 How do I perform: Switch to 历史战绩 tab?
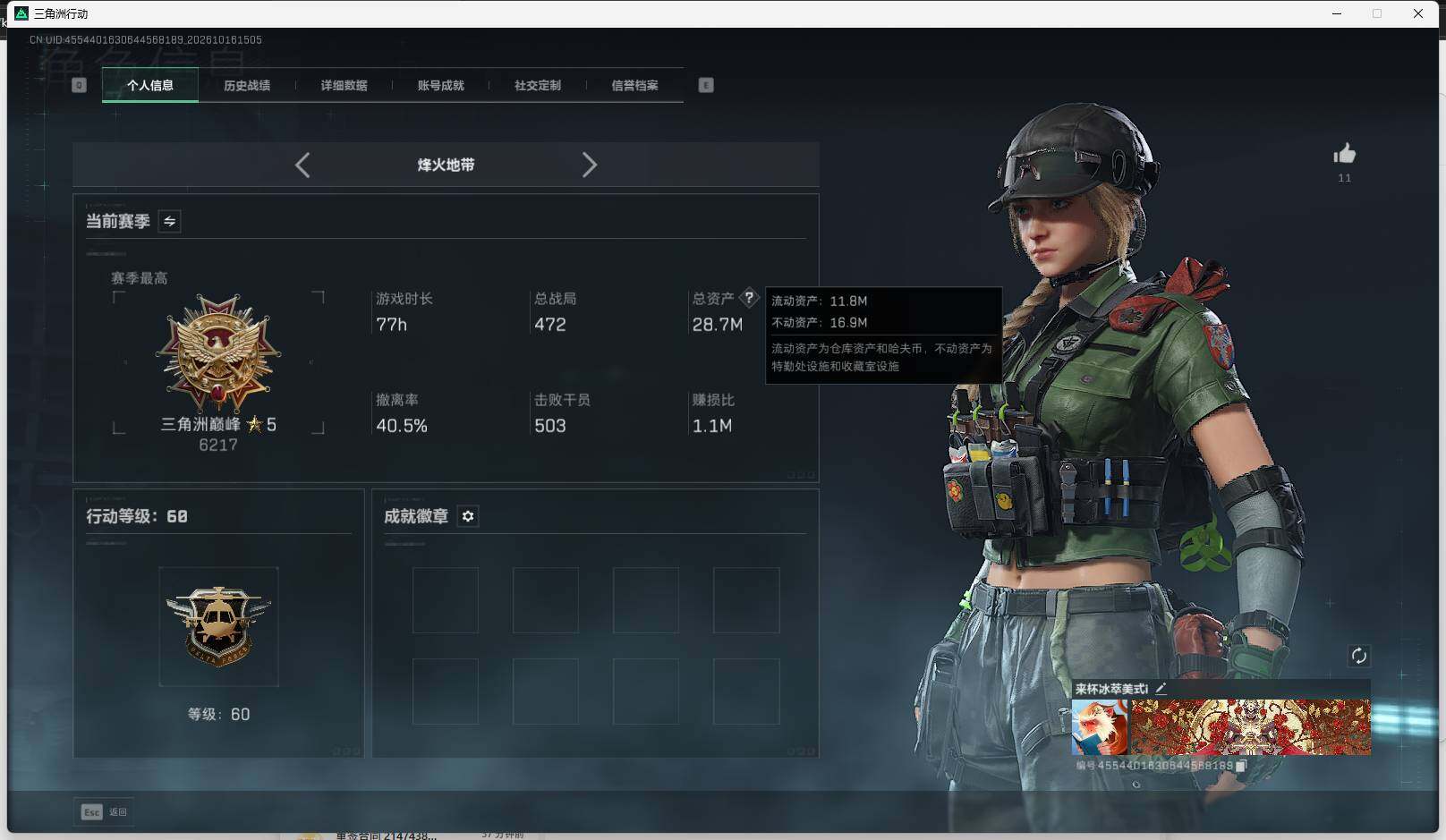247,85
